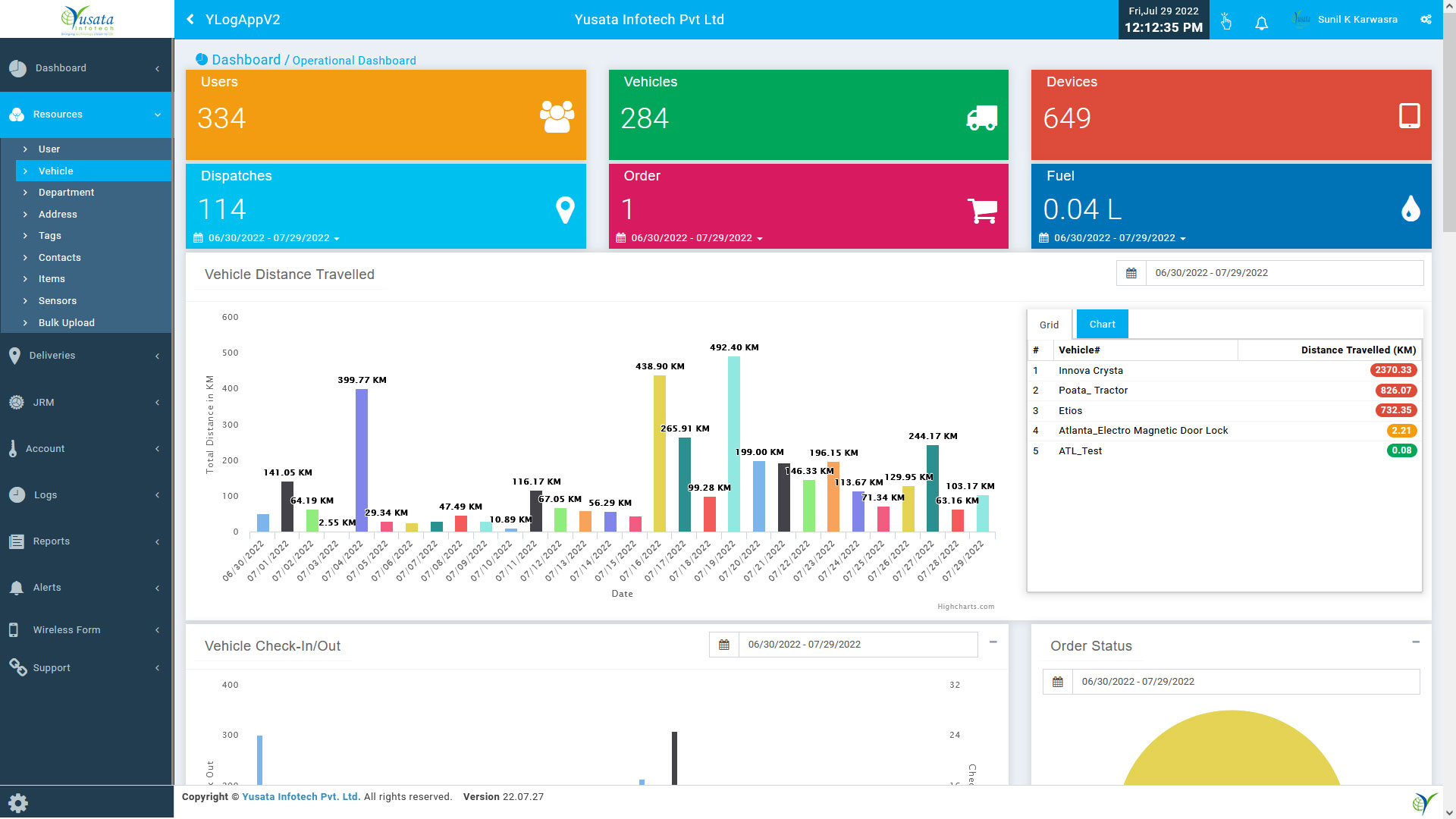1456x819 pixels.
Task: Open User under Resources
Action: 49,149
